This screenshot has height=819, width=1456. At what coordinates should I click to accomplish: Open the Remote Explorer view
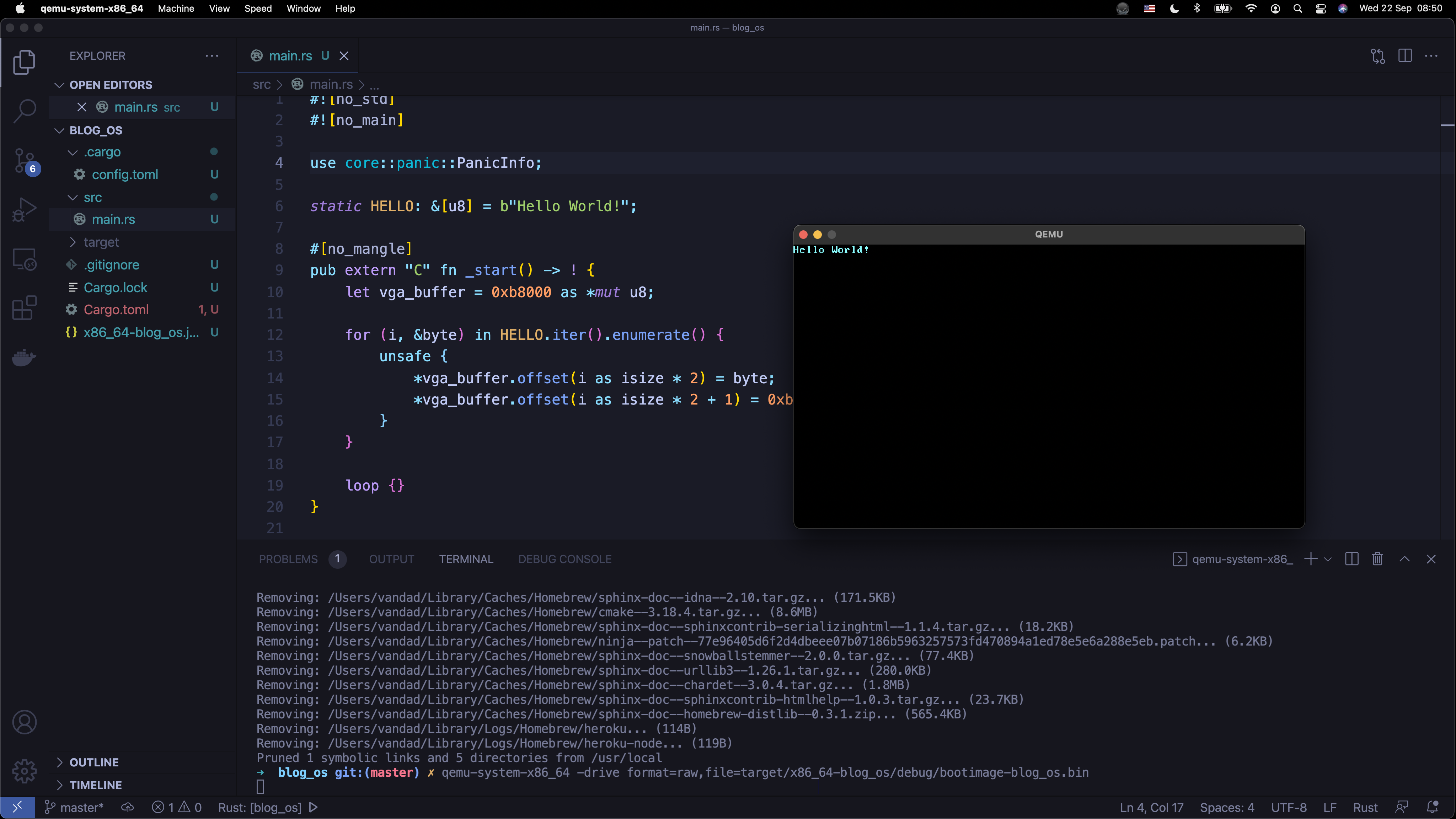pyautogui.click(x=24, y=259)
